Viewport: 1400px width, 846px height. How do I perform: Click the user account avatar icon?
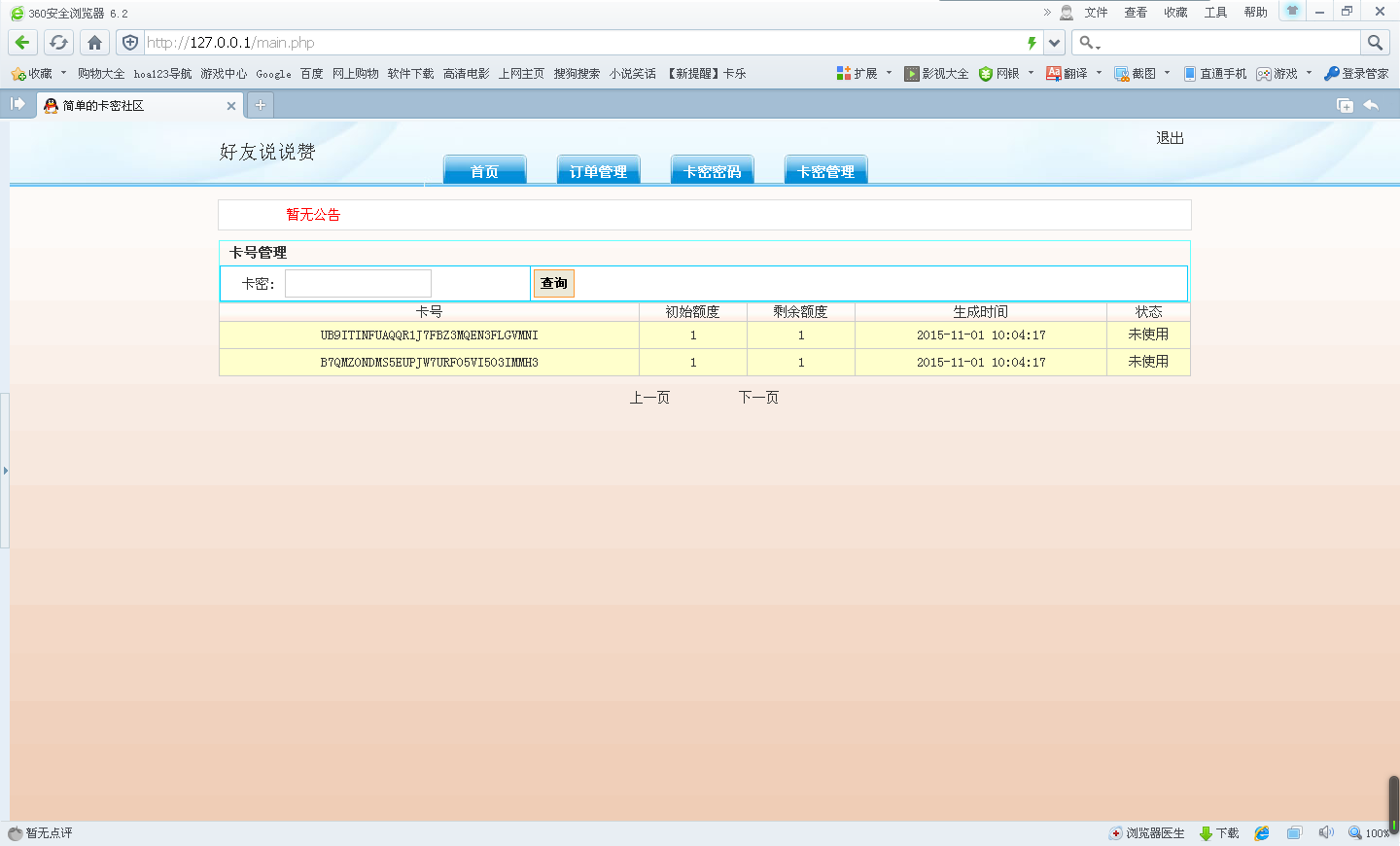[x=1067, y=13]
